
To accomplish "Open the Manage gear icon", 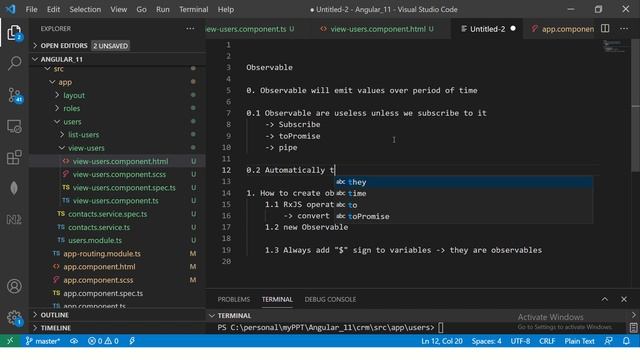I will click(14, 318).
